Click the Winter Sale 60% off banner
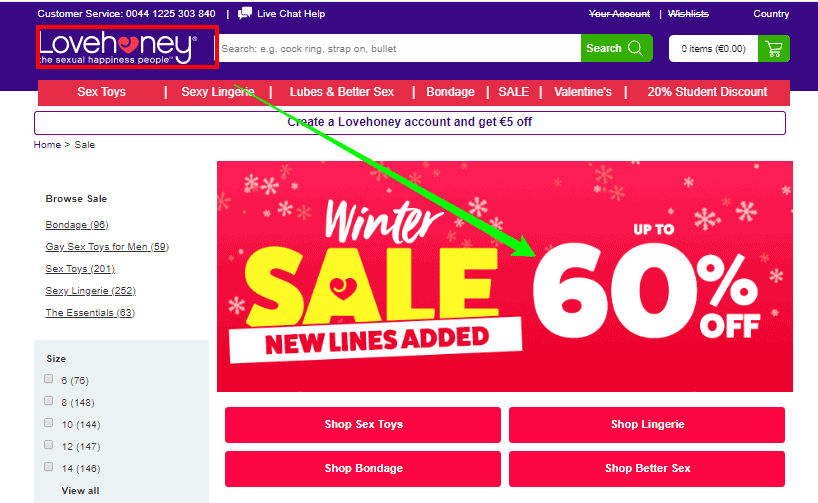The width and height of the screenshot is (818, 503). (505, 276)
